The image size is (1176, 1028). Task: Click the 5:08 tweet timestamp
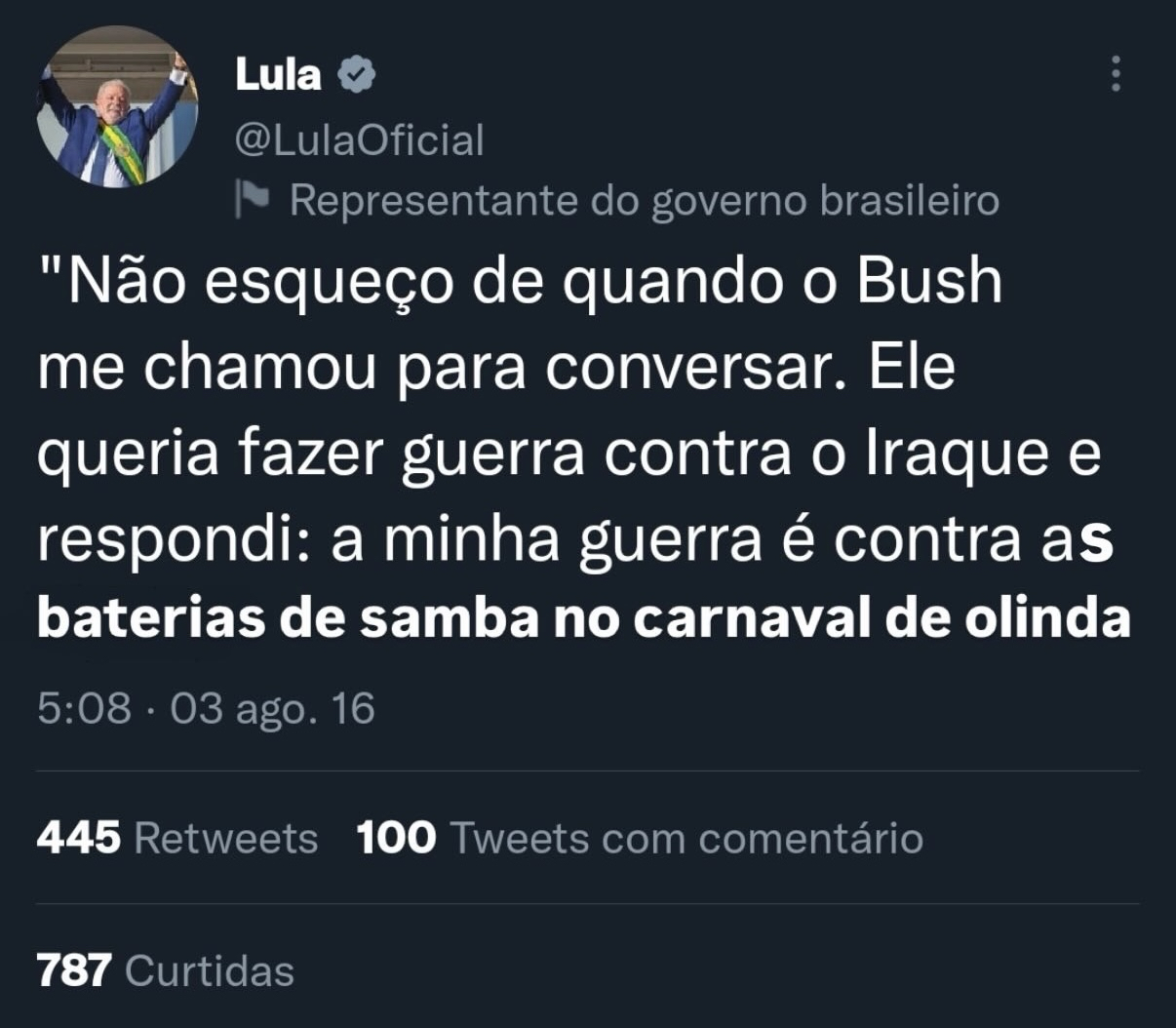pos(84,708)
